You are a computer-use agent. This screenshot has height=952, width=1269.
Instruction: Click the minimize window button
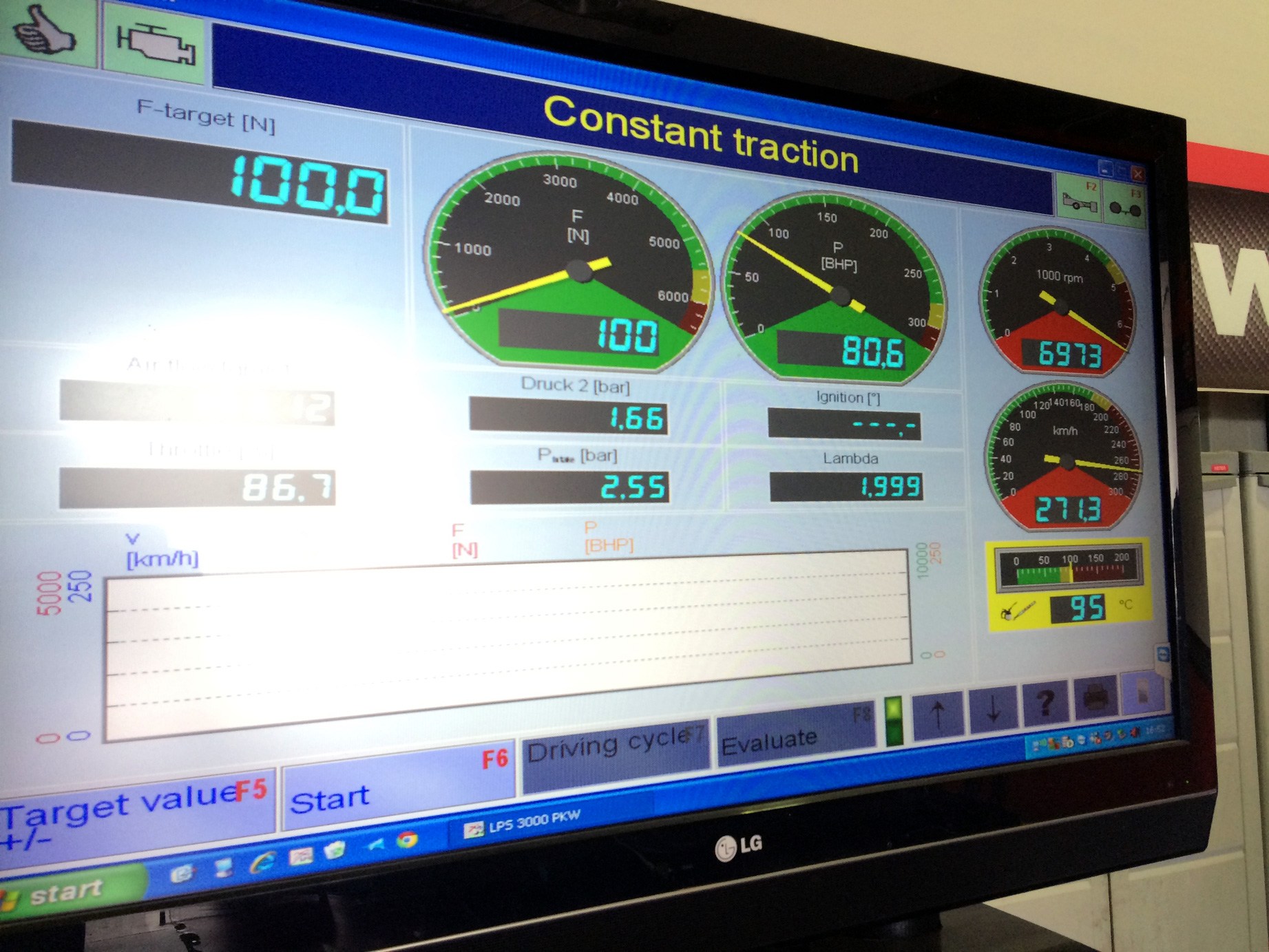pyautogui.click(x=1106, y=169)
